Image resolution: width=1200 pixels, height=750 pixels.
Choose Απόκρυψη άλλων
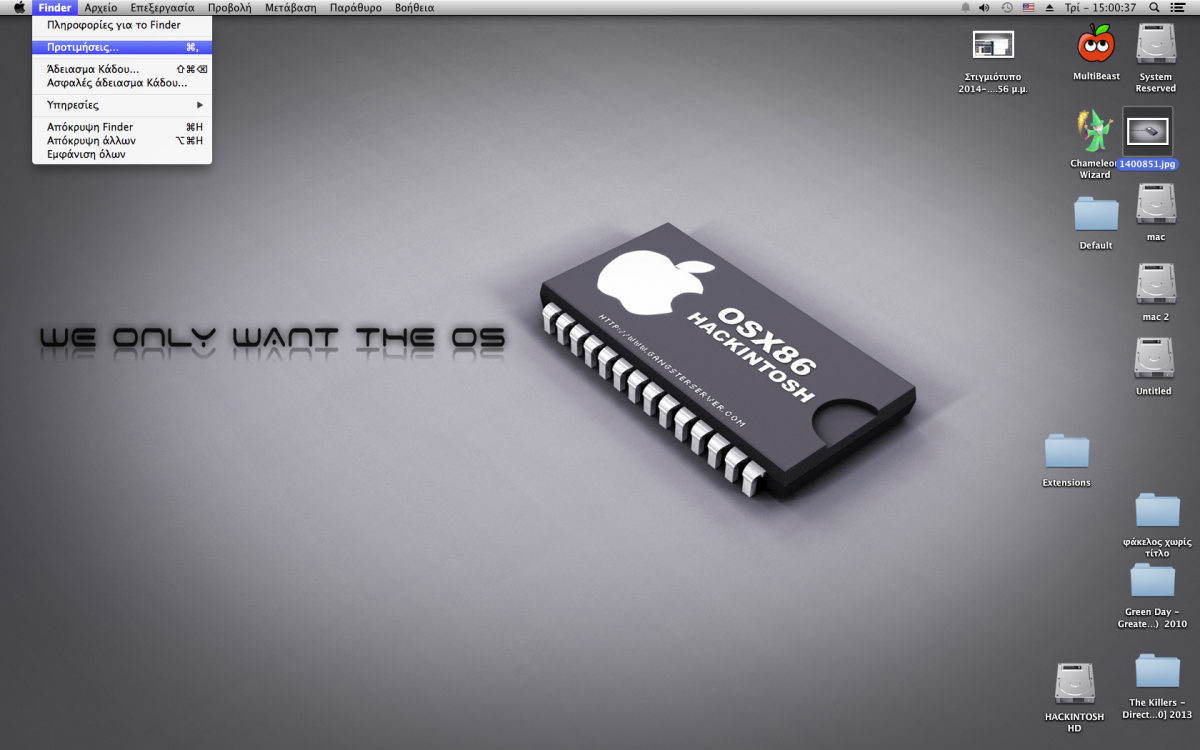pyautogui.click(x=122, y=141)
